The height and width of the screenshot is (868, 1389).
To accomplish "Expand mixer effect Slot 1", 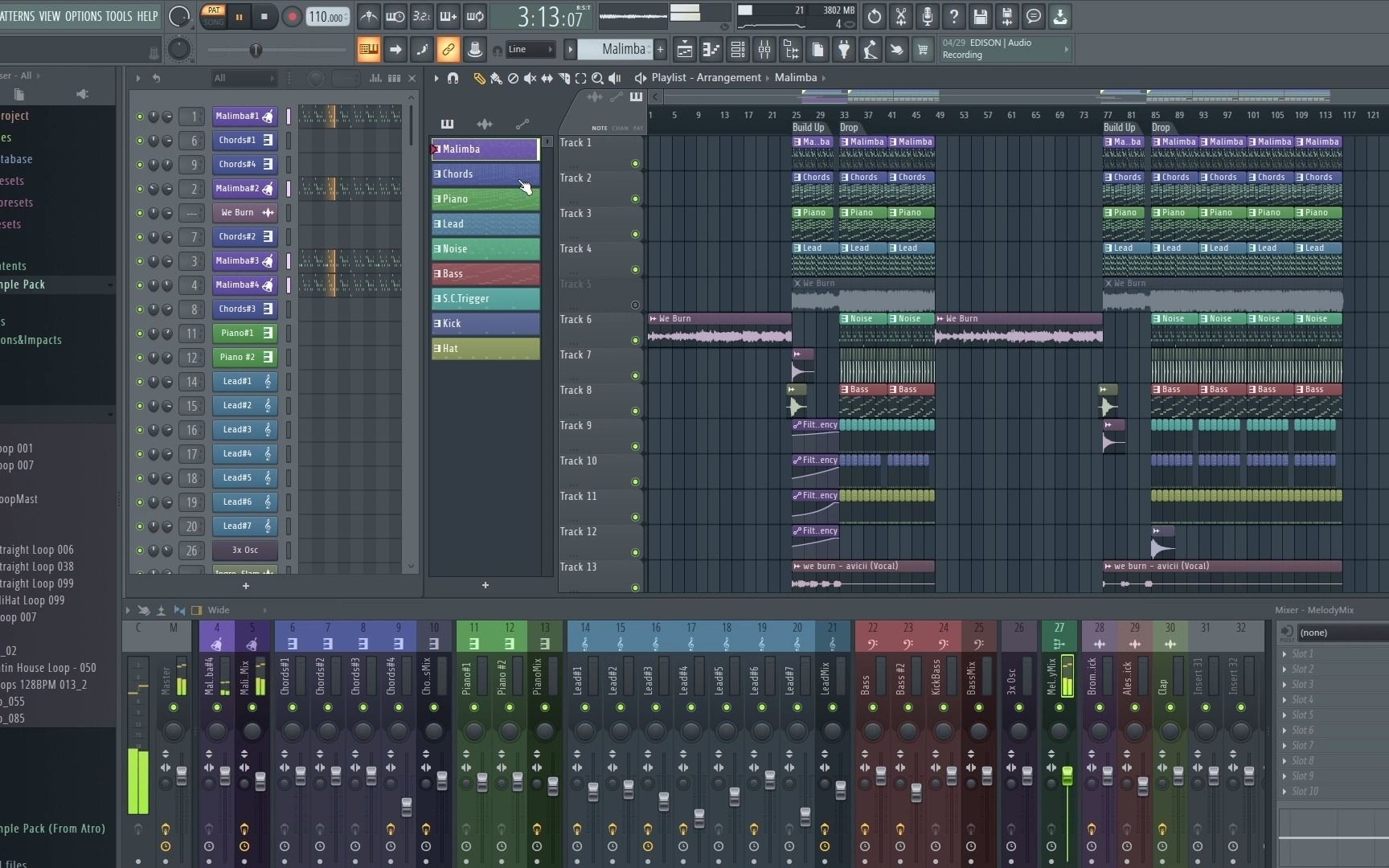I will [1284, 654].
